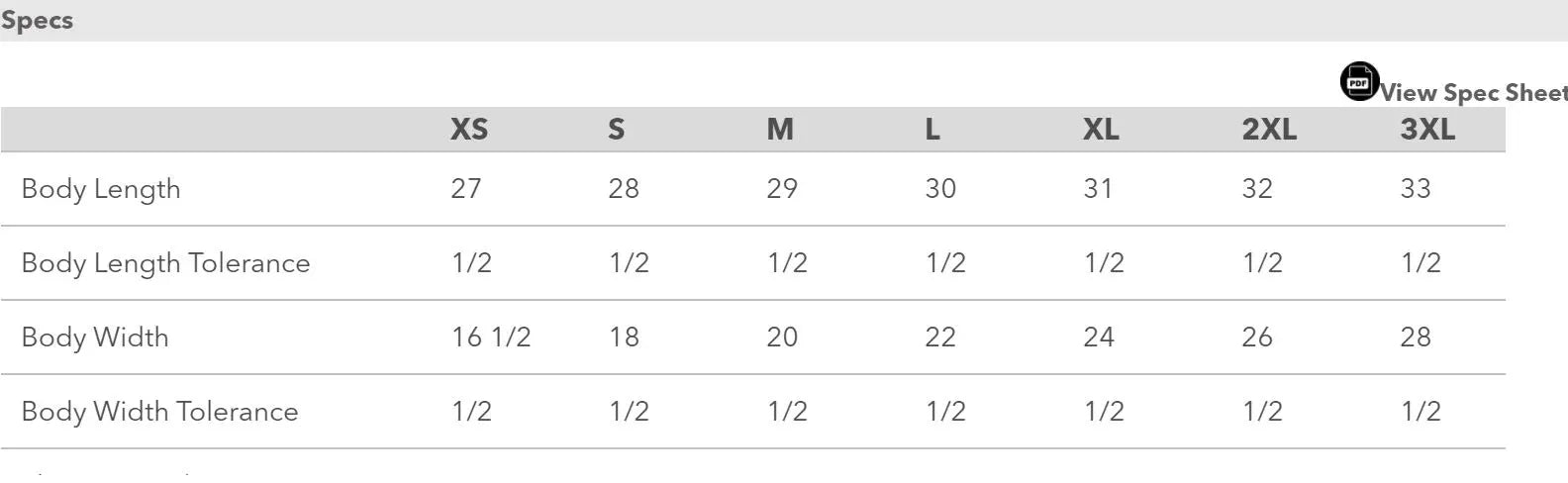Select the XS size column header
The height and width of the screenshot is (483, 1568).
(469, 130)
